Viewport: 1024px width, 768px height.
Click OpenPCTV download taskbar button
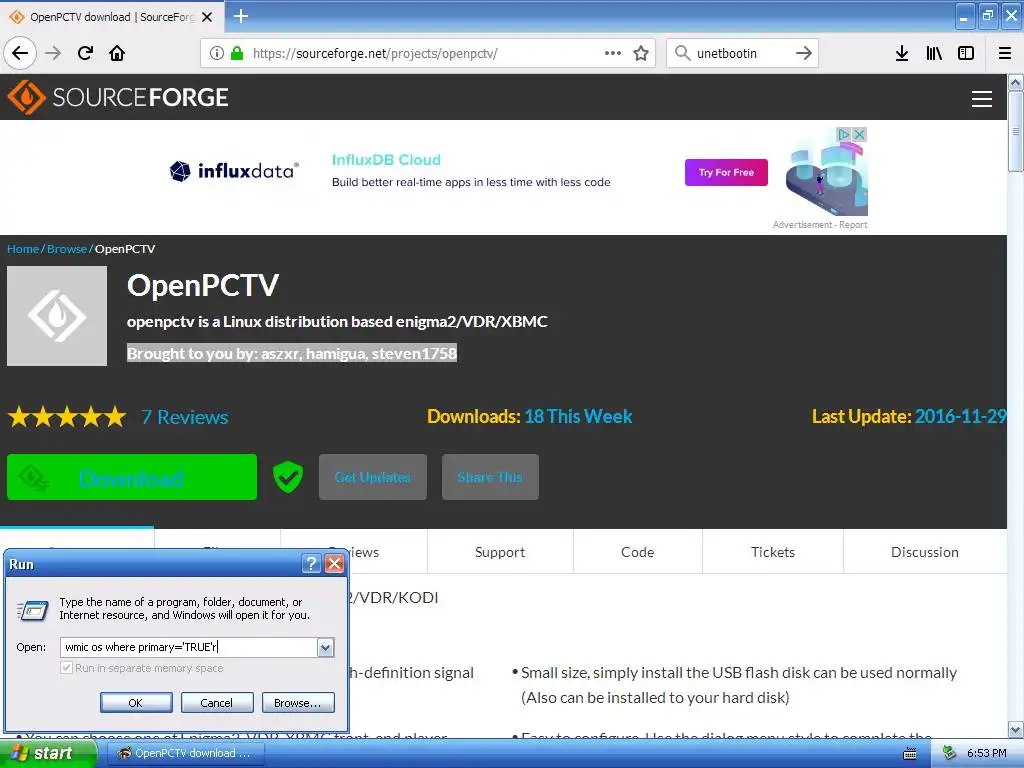[185, 753]
